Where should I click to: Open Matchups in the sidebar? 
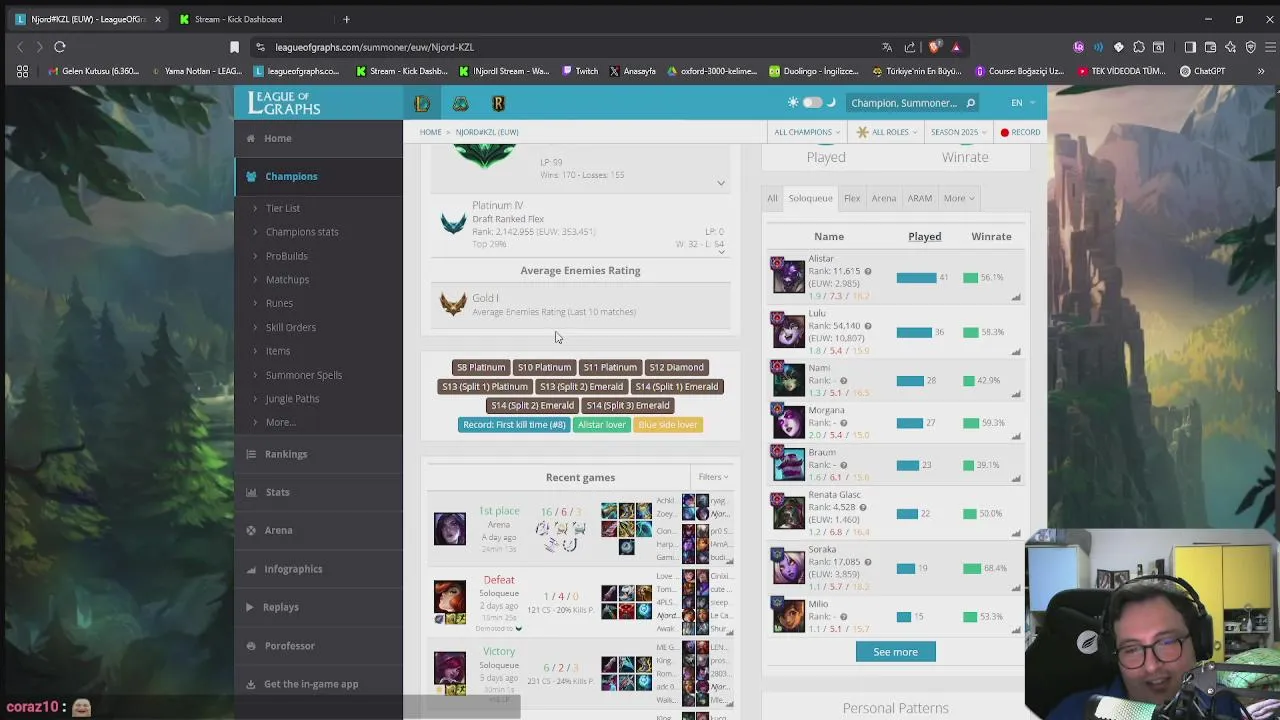click(287, 280)
